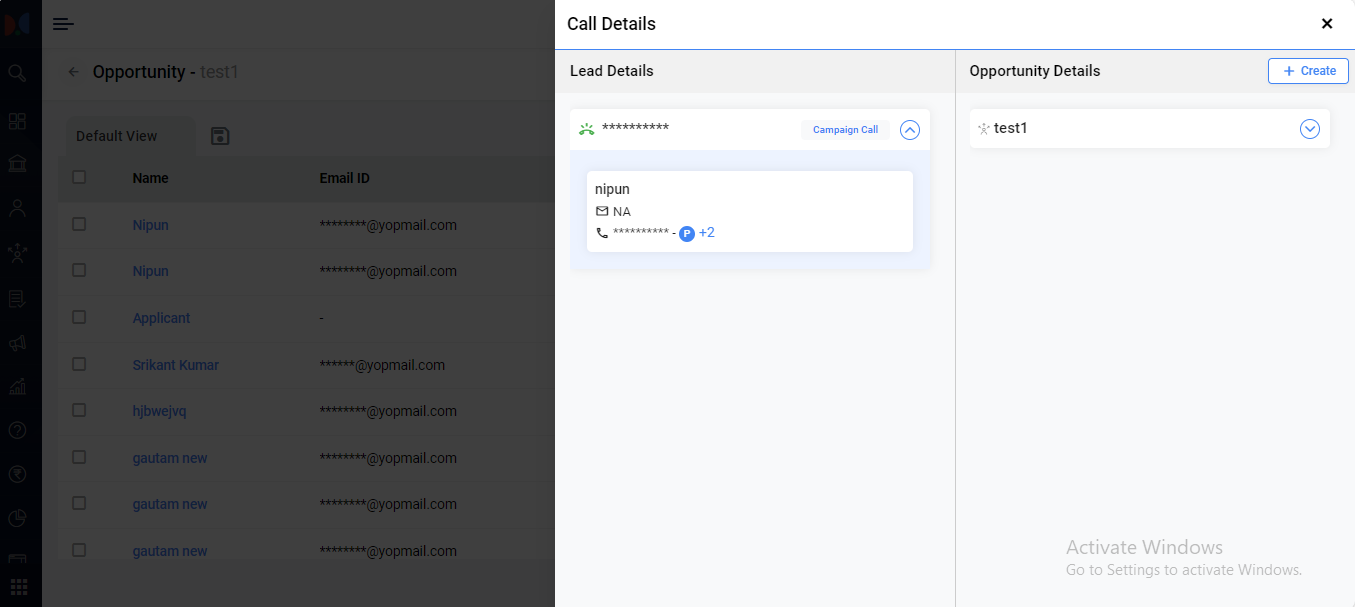
Task: Click the search icon in left sidebar
Action: coord(17,73)
